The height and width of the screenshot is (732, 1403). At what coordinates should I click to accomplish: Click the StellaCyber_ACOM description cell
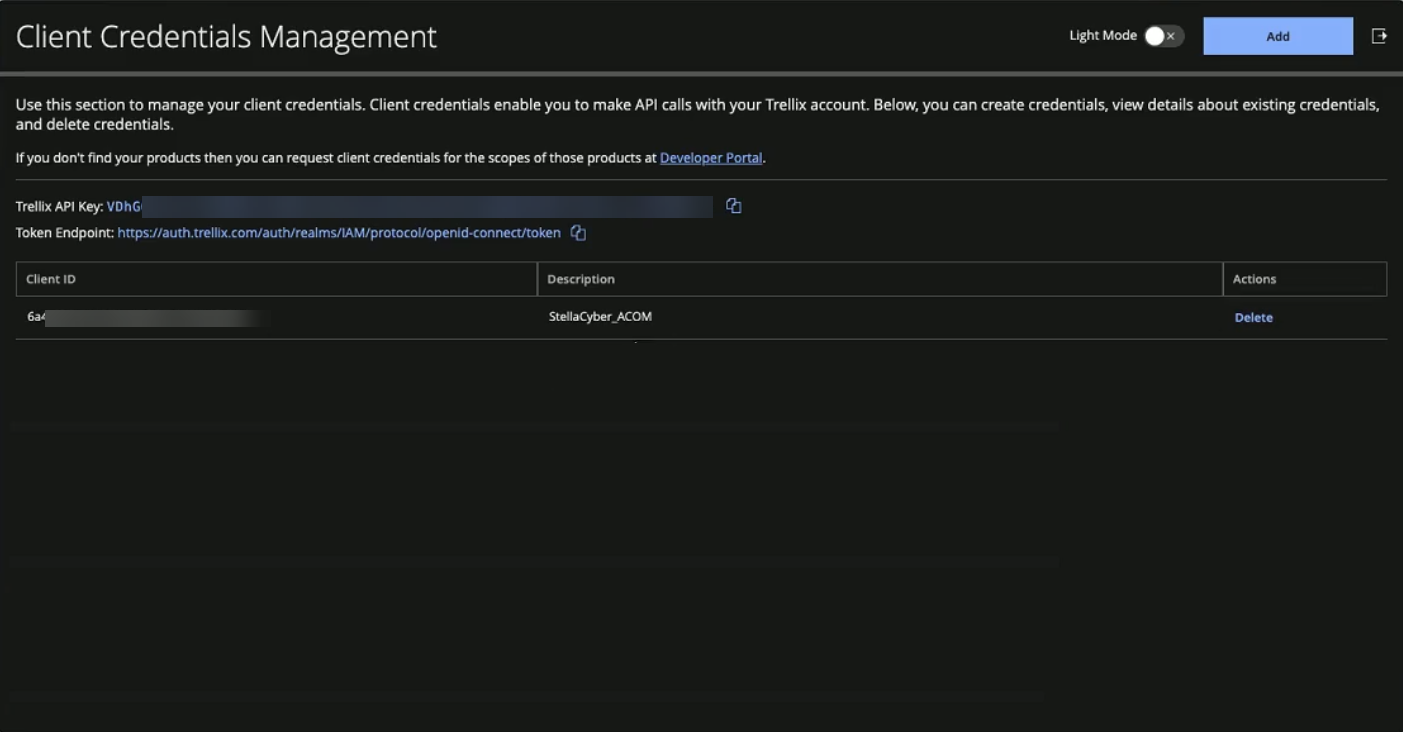[x=600, y=317]
